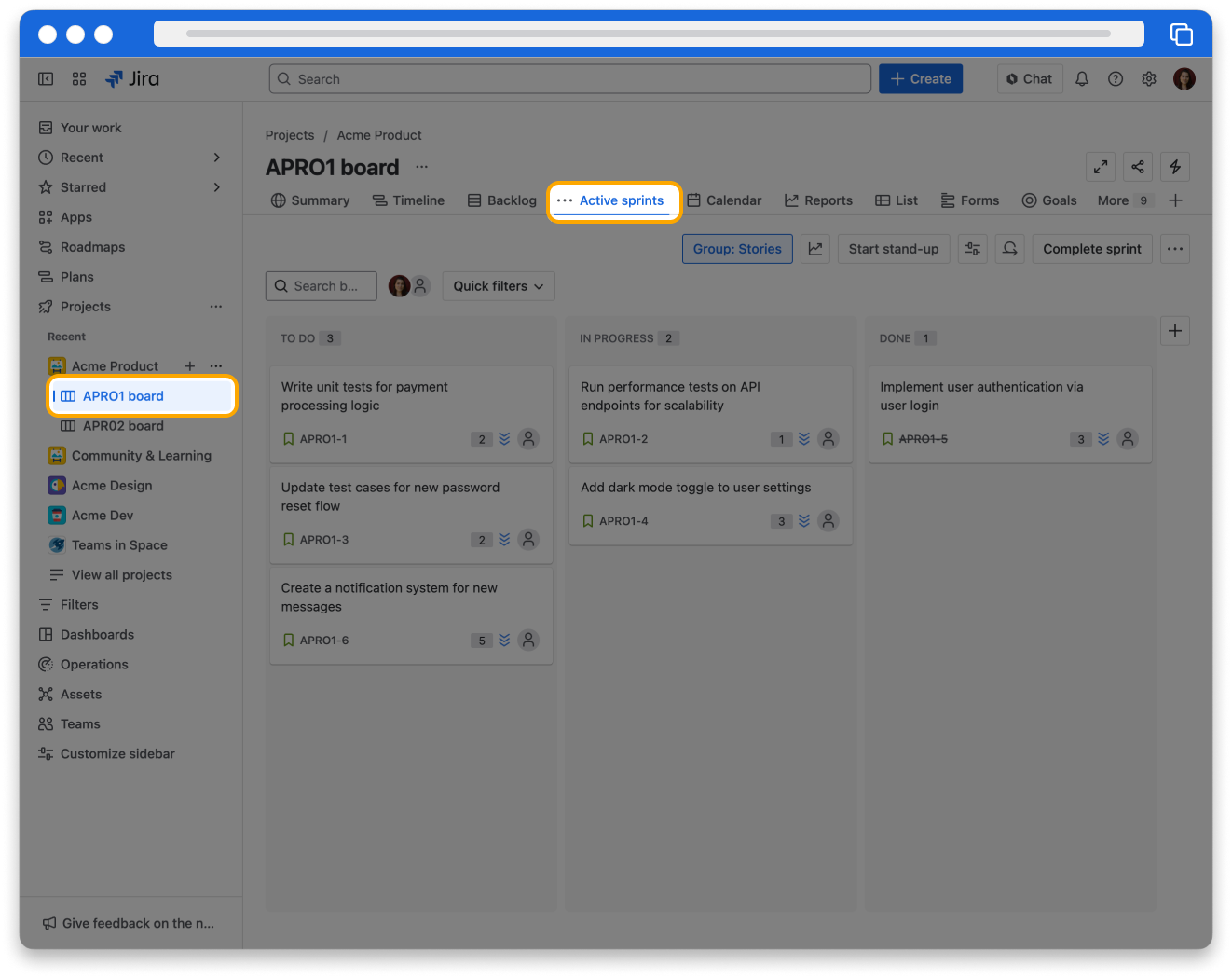Open the Goals tab
1232x978 pixels.
(1049, 200)
